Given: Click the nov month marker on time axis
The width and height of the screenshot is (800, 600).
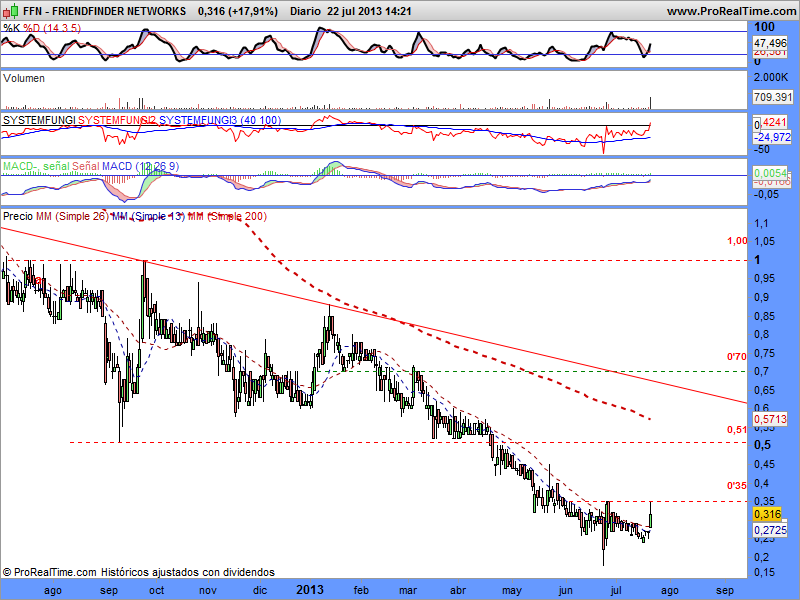Looking at the screenshot, I should tap(208, 590).
